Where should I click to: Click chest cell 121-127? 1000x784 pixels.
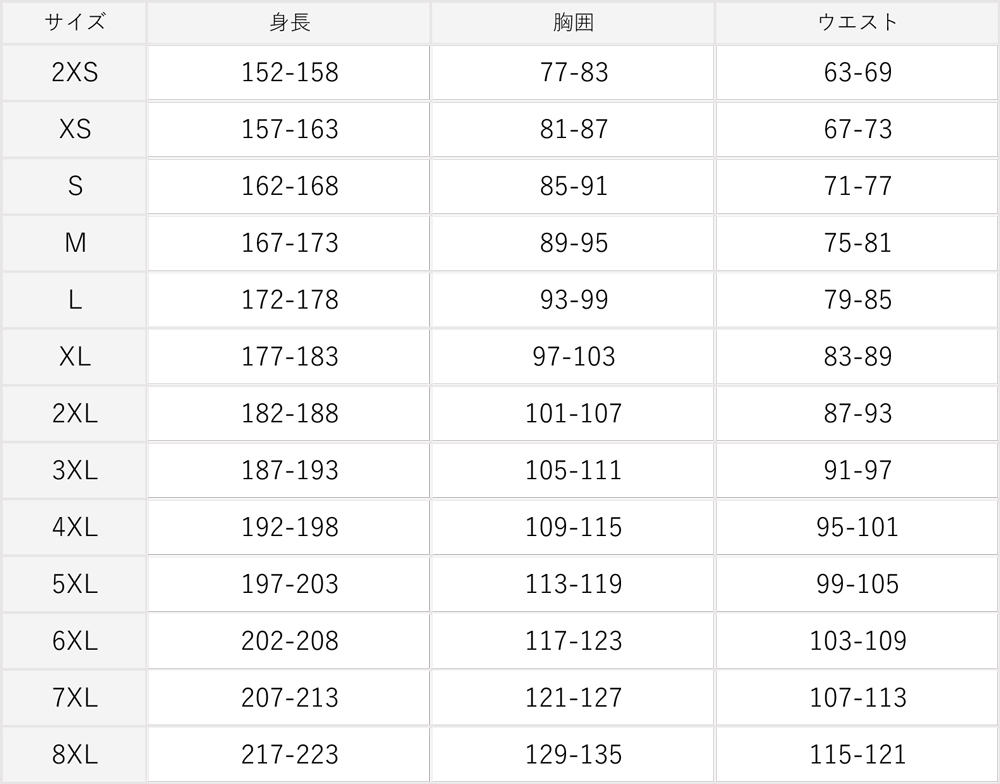tap(573, 697)
